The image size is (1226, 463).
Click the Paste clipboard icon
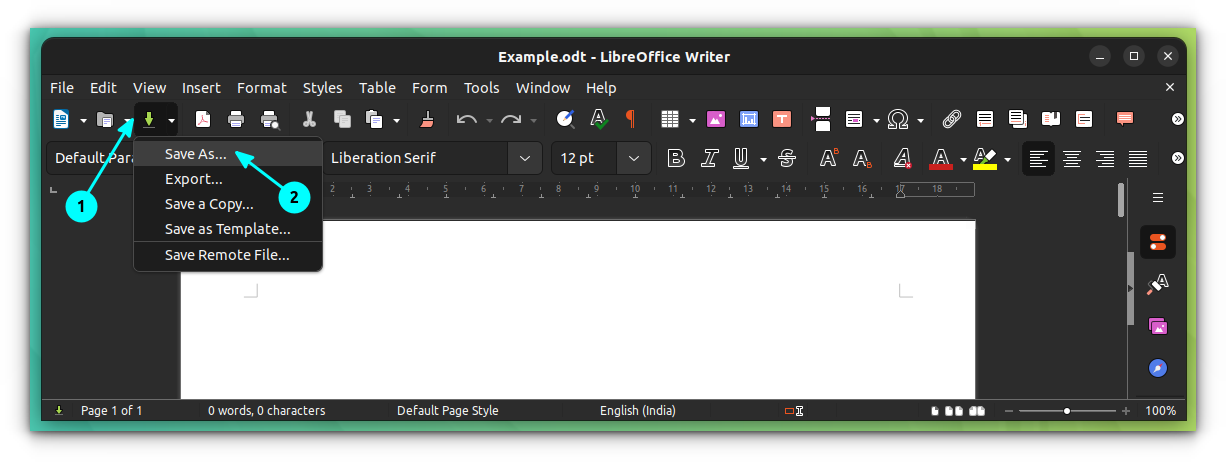(375, 120)
